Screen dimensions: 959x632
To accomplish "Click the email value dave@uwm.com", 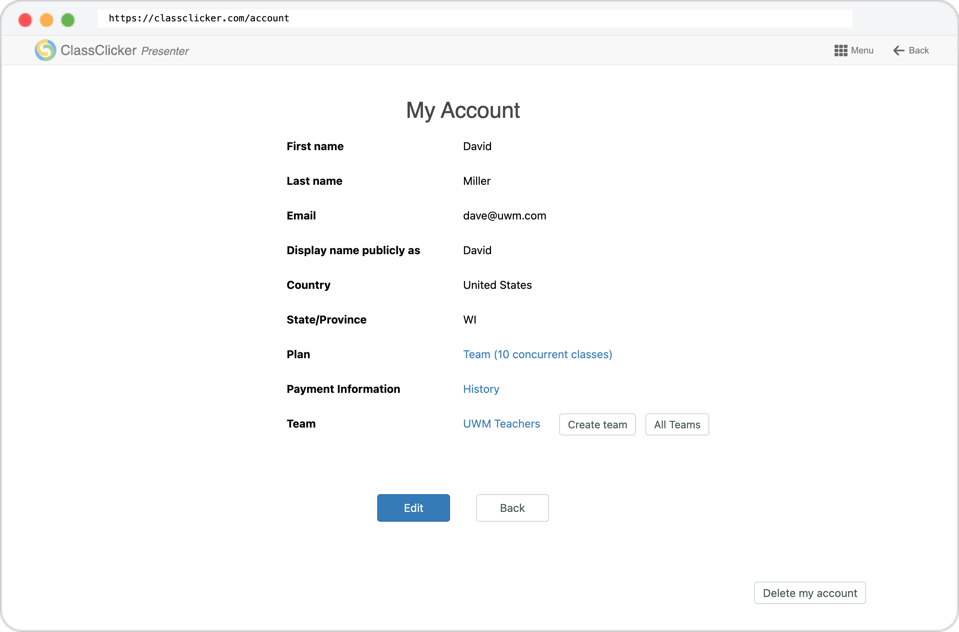I will pos(505,215).
